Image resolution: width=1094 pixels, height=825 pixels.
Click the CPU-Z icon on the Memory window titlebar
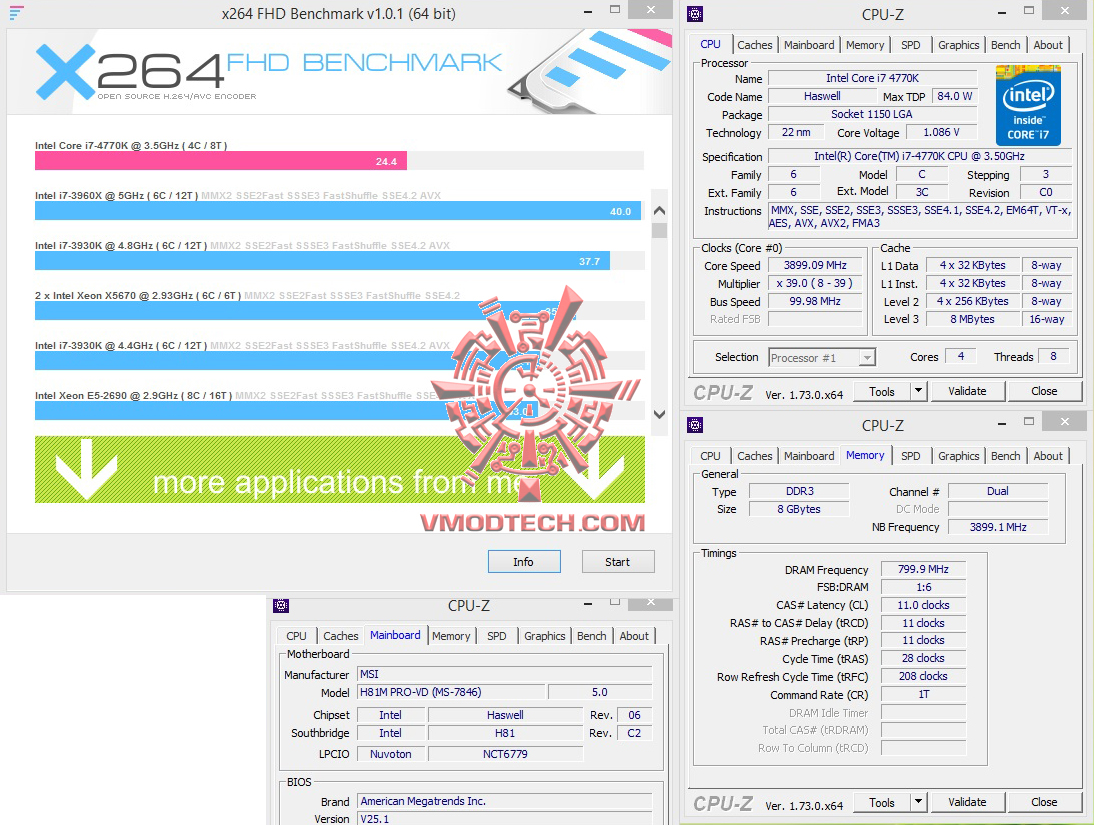coord(694,425)
